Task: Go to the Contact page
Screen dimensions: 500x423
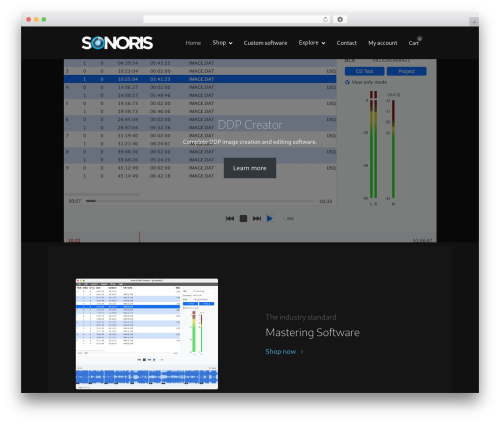Action: click(x=346, y=43)
